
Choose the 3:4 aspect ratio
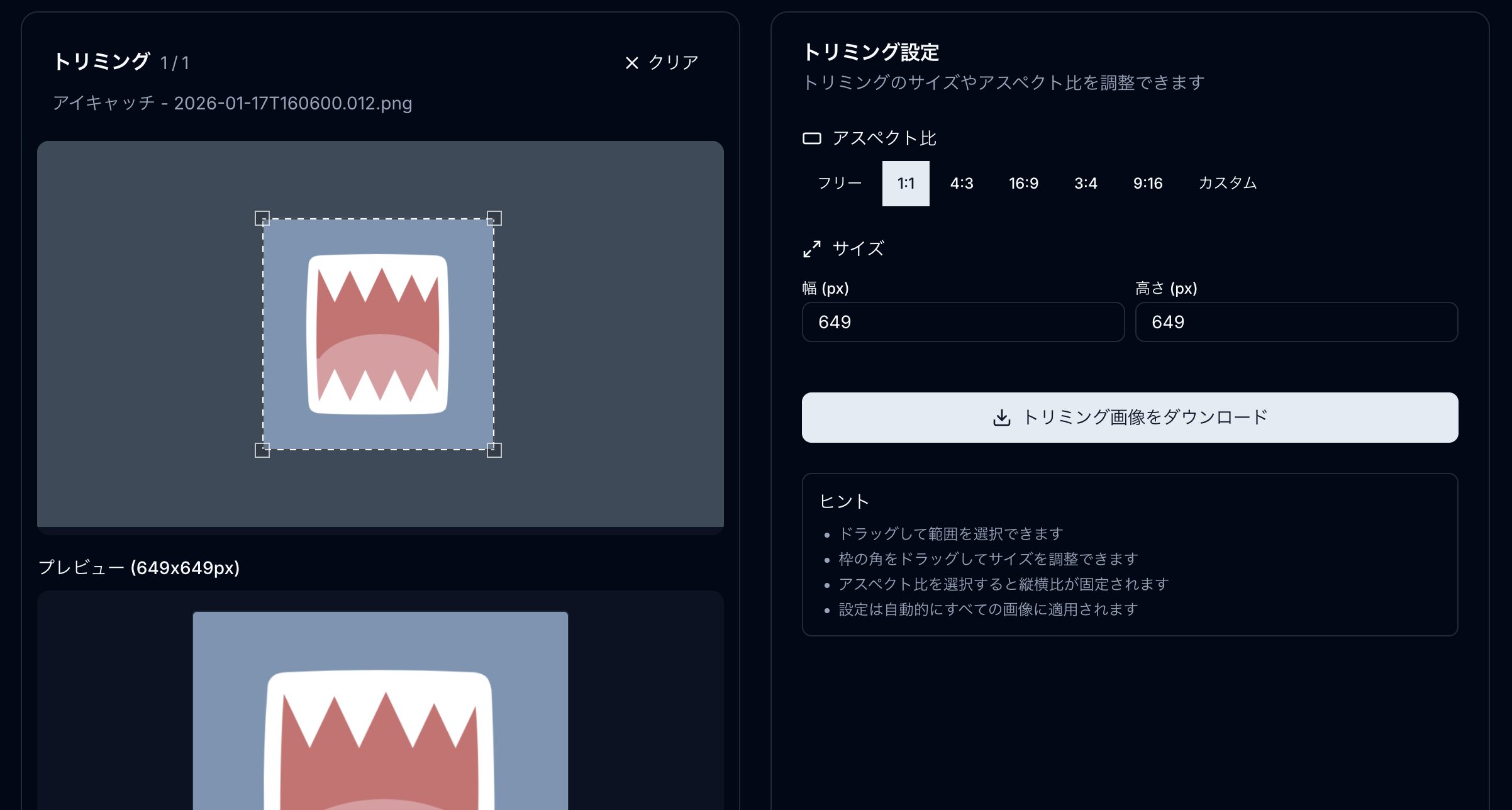pyautogui.click(x=1086, y=183)
